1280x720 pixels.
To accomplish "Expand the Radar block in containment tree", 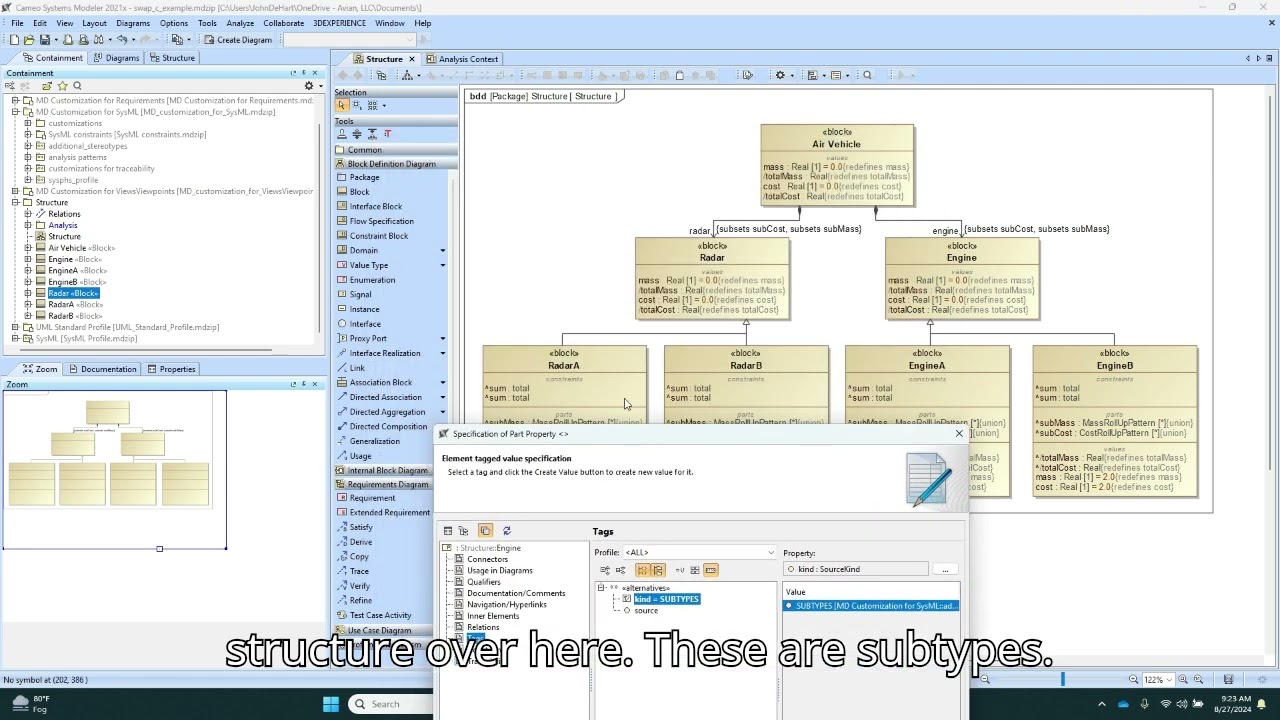I will pyautogui.click(x=28, y=293).
